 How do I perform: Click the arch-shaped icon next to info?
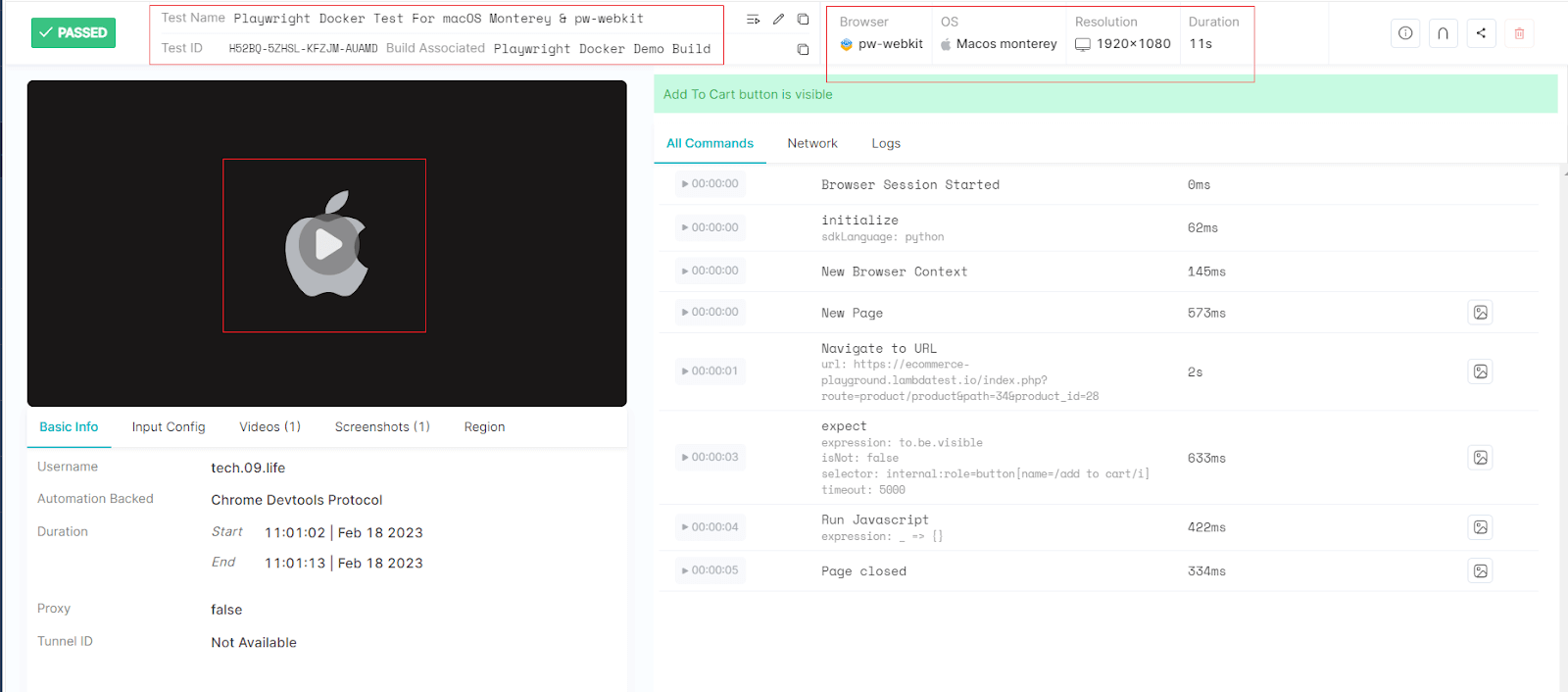click(x=1443, y=33)
